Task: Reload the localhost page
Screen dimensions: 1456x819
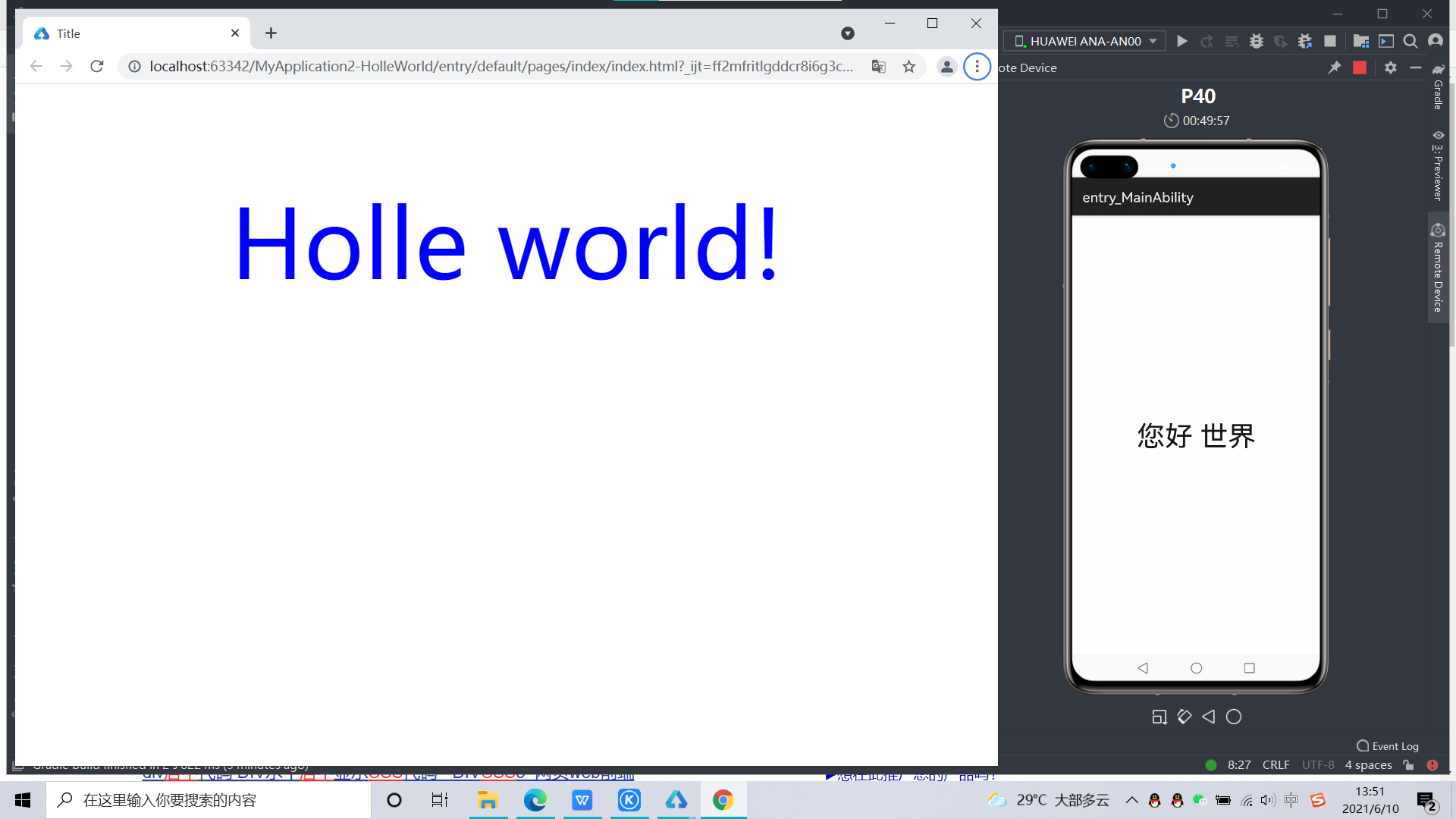Action: click(x=96, y=67)
